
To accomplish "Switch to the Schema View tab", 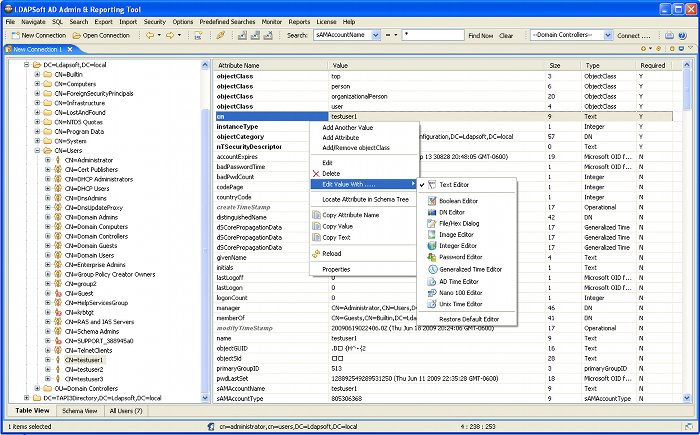I will (x=78, y=411).
